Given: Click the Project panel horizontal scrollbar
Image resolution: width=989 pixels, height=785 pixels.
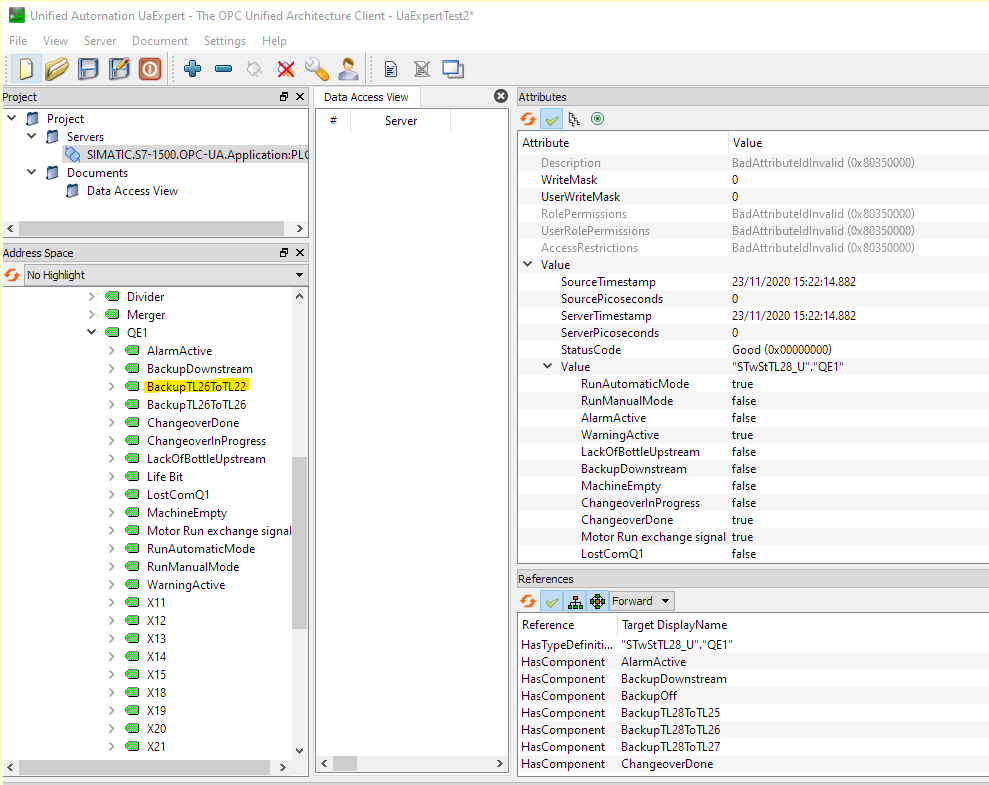Looking at the screenshot, I should (x=151, y=228).
